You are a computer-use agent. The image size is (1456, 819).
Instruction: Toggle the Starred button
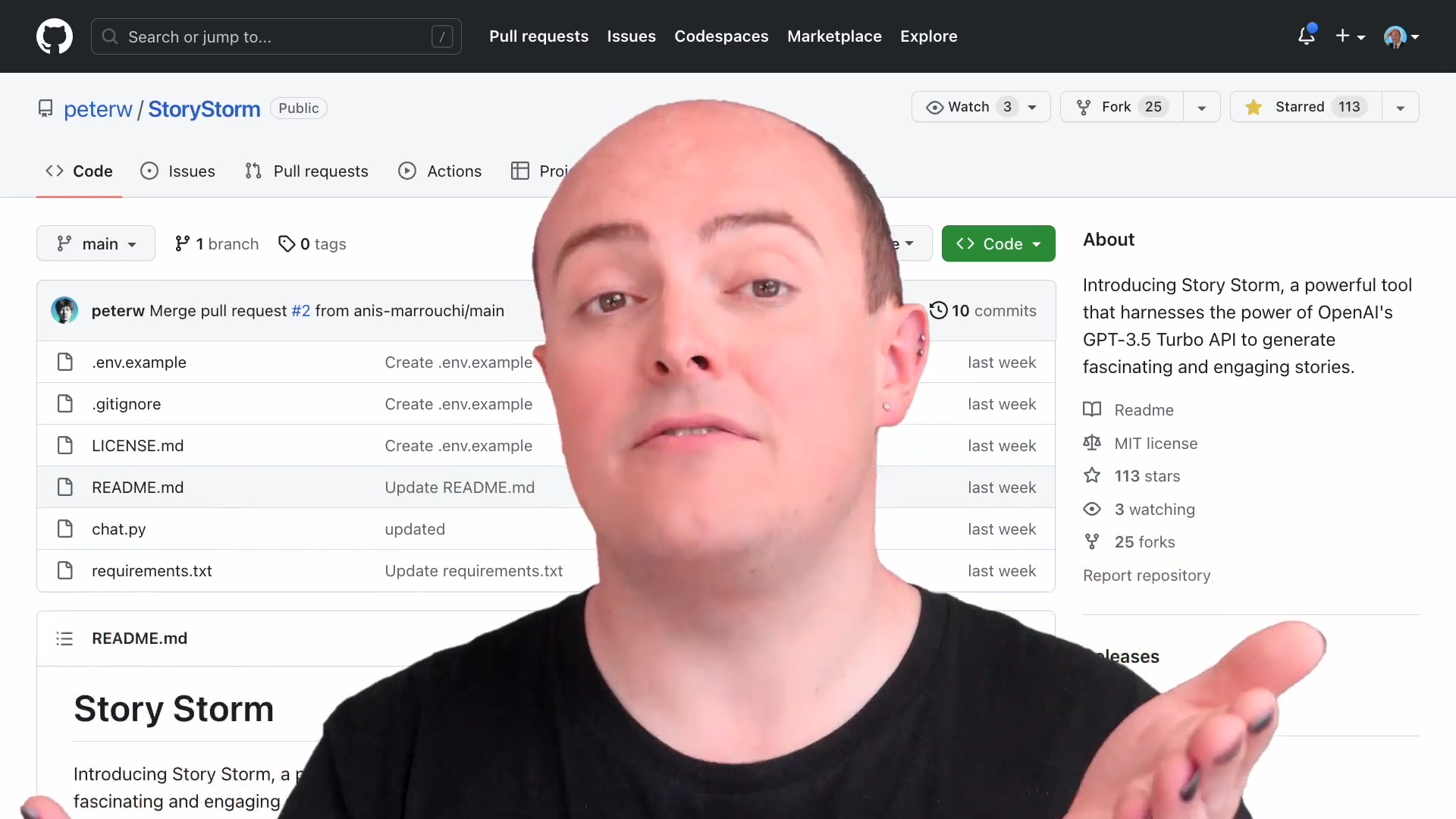click(x=1306, y=107)
